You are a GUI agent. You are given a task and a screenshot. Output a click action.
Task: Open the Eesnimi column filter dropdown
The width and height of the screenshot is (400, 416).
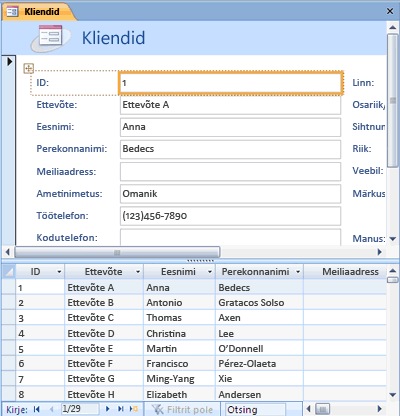coord(210,272)
